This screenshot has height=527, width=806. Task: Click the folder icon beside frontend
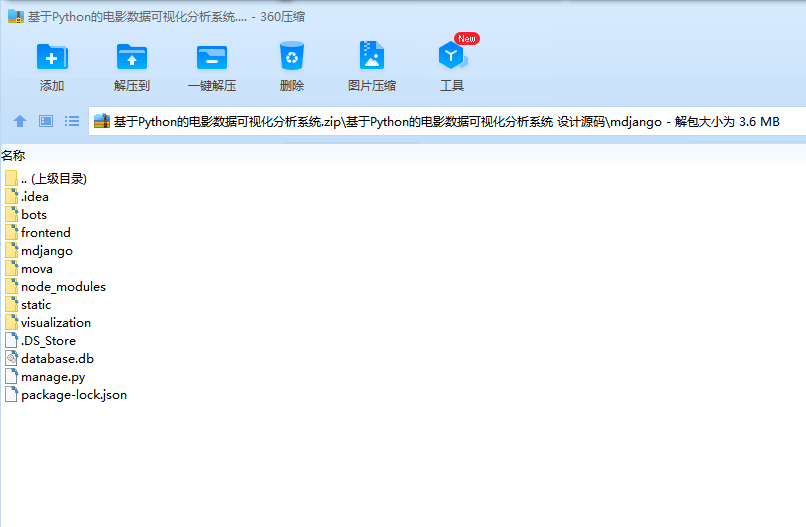point(11,232)
